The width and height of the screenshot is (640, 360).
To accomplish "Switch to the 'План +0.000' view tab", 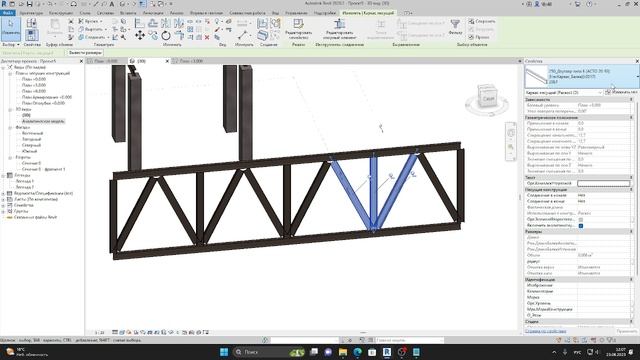I will click(x=106, y=61).
